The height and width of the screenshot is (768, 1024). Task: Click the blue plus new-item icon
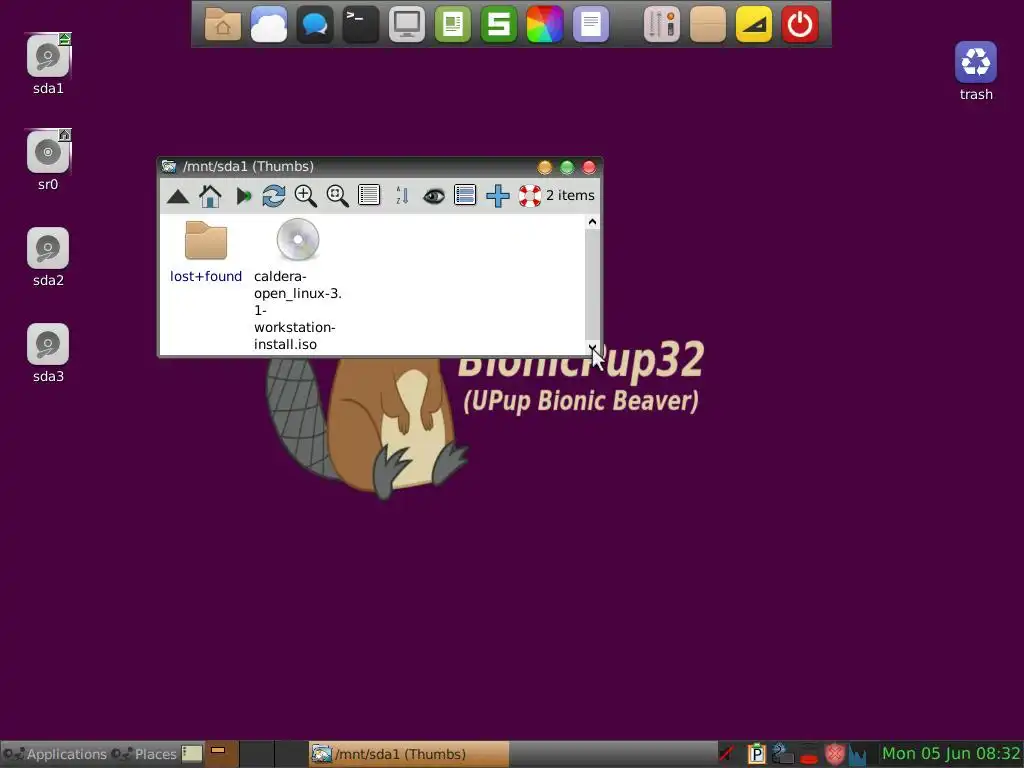point(498,196)
